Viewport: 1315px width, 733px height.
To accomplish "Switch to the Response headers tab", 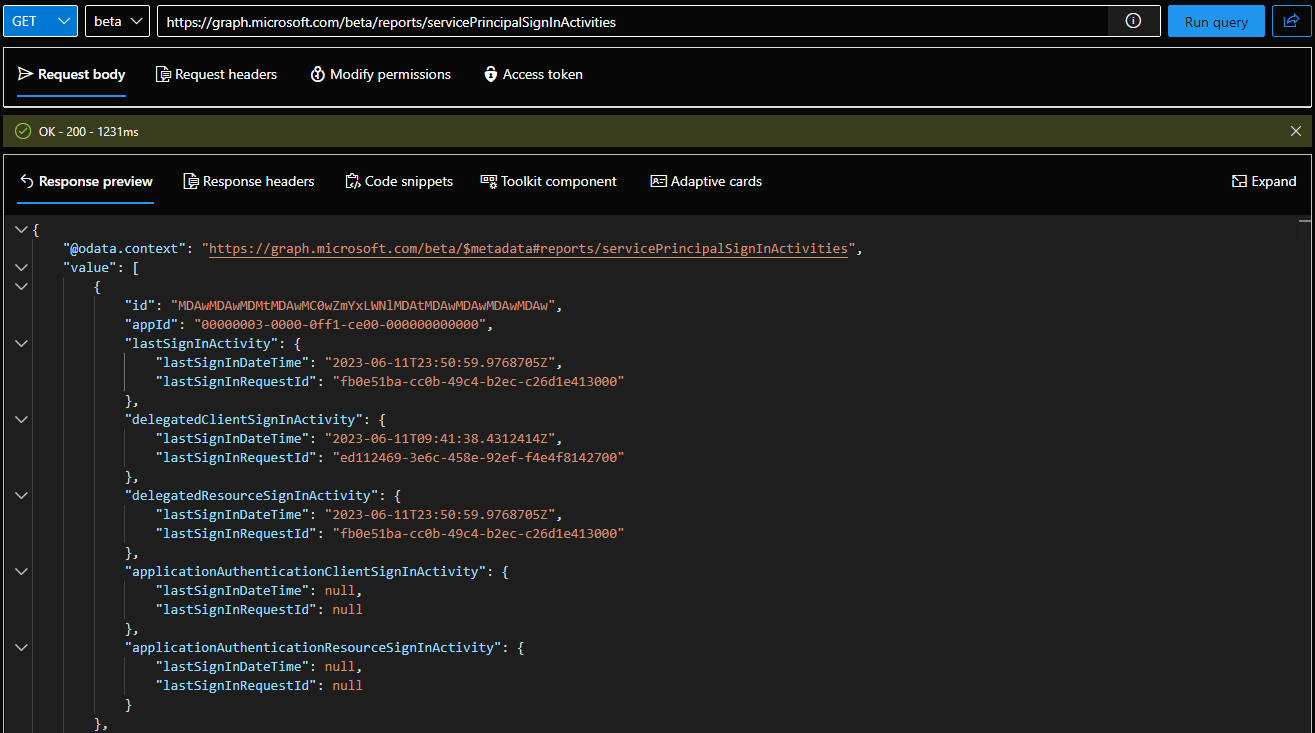I will (x=249, y=181).
